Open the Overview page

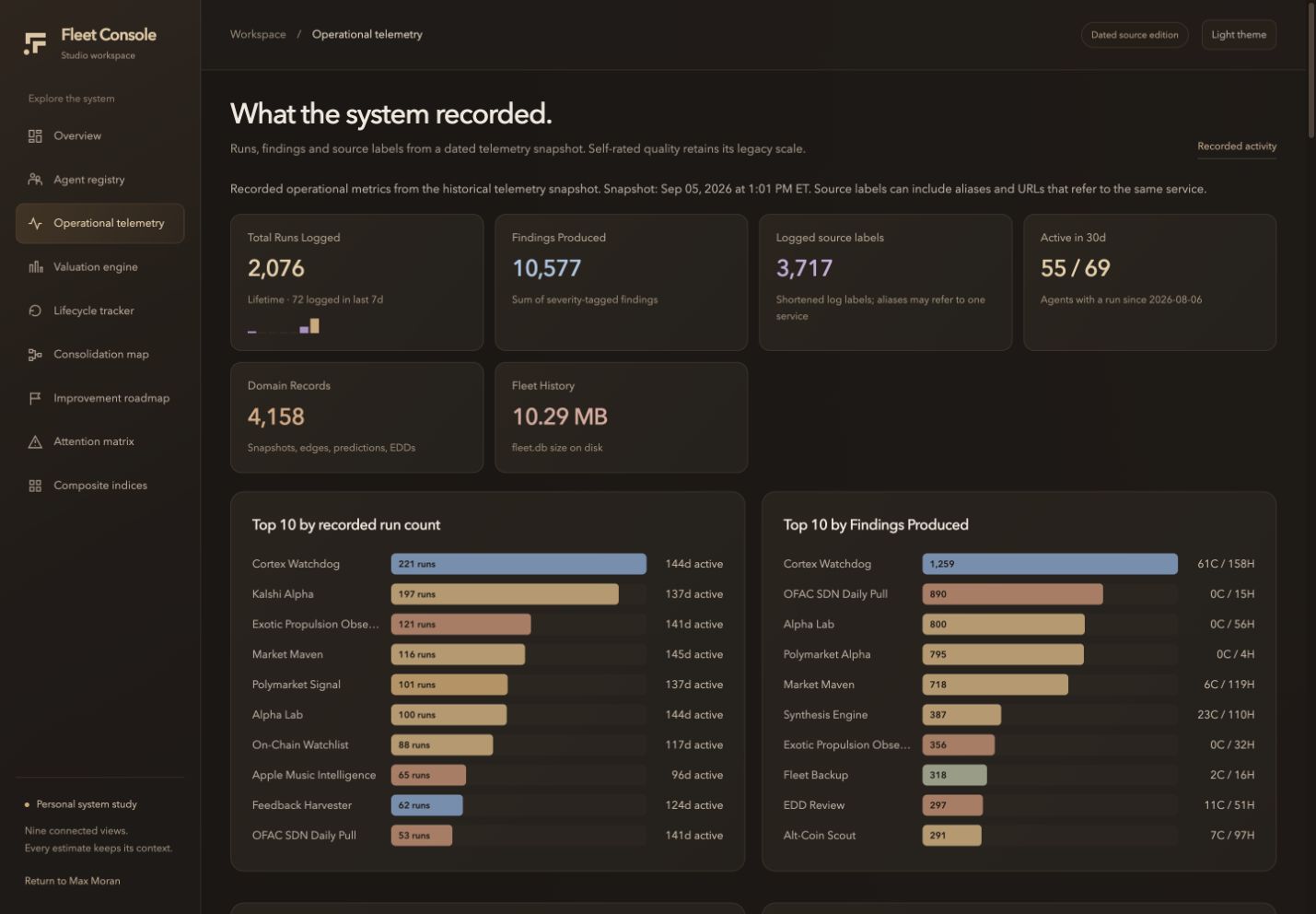99,136
